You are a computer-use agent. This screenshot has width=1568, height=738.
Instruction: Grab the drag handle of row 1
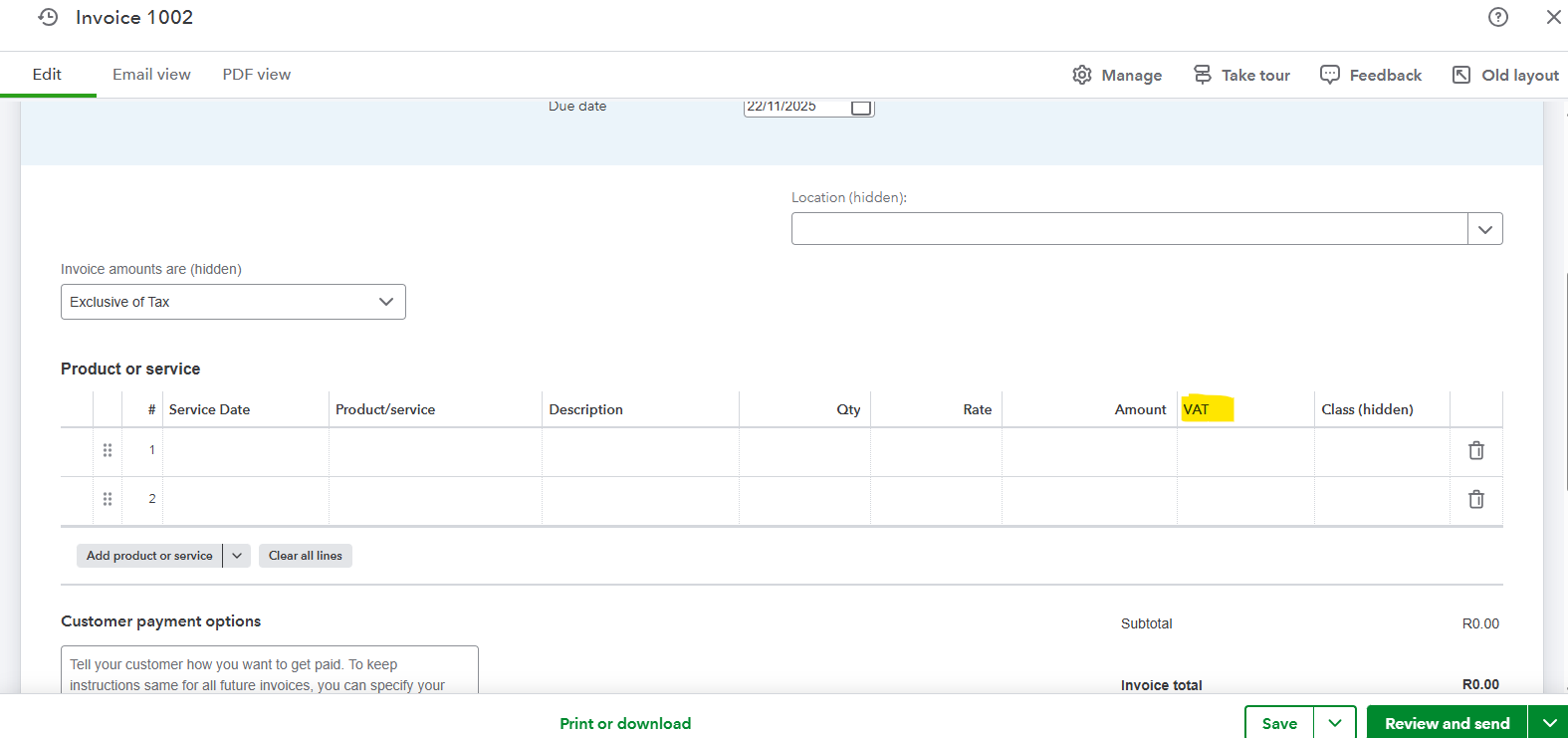tap(108, 450)
